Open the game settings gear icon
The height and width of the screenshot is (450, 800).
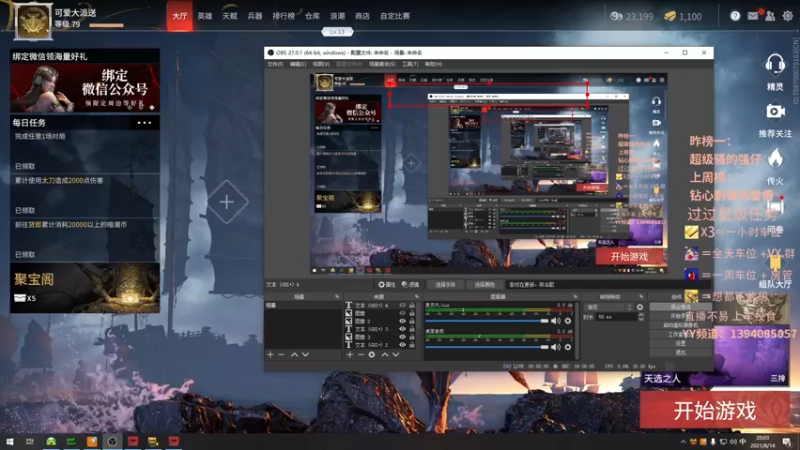[x=787, y=16]
